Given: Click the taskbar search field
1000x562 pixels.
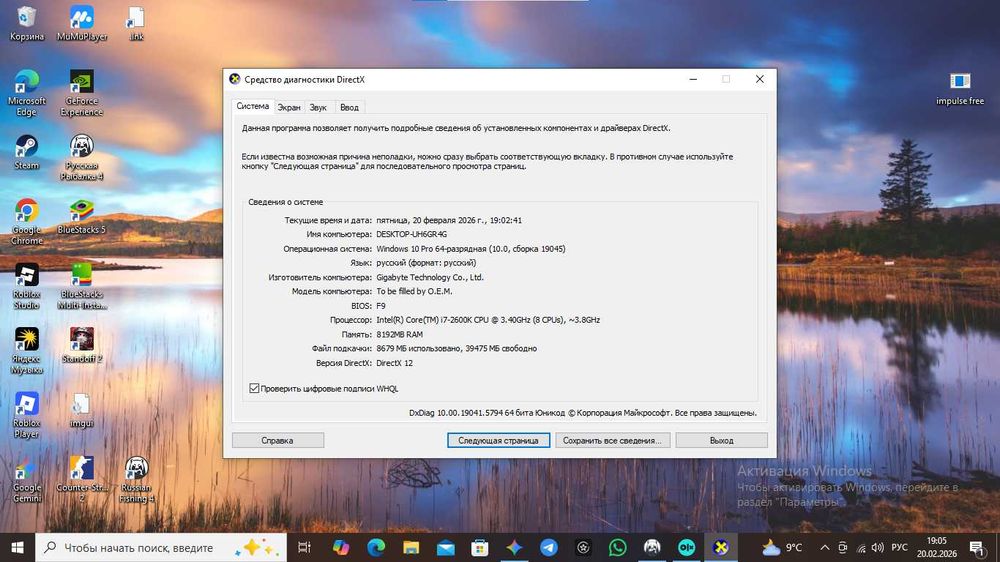Looking at the screenshot, I should (x=161, y=547).
